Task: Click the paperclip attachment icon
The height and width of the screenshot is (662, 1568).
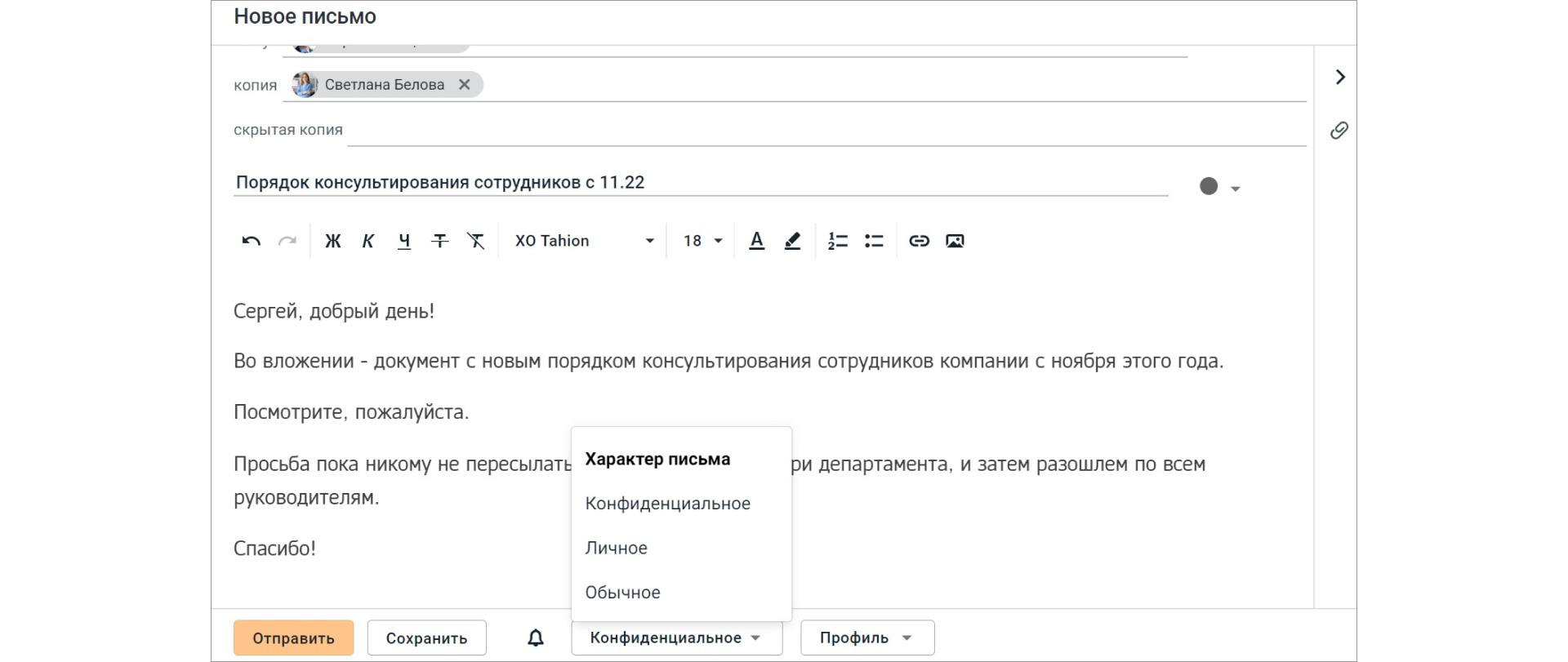Action: [1339, 131]
